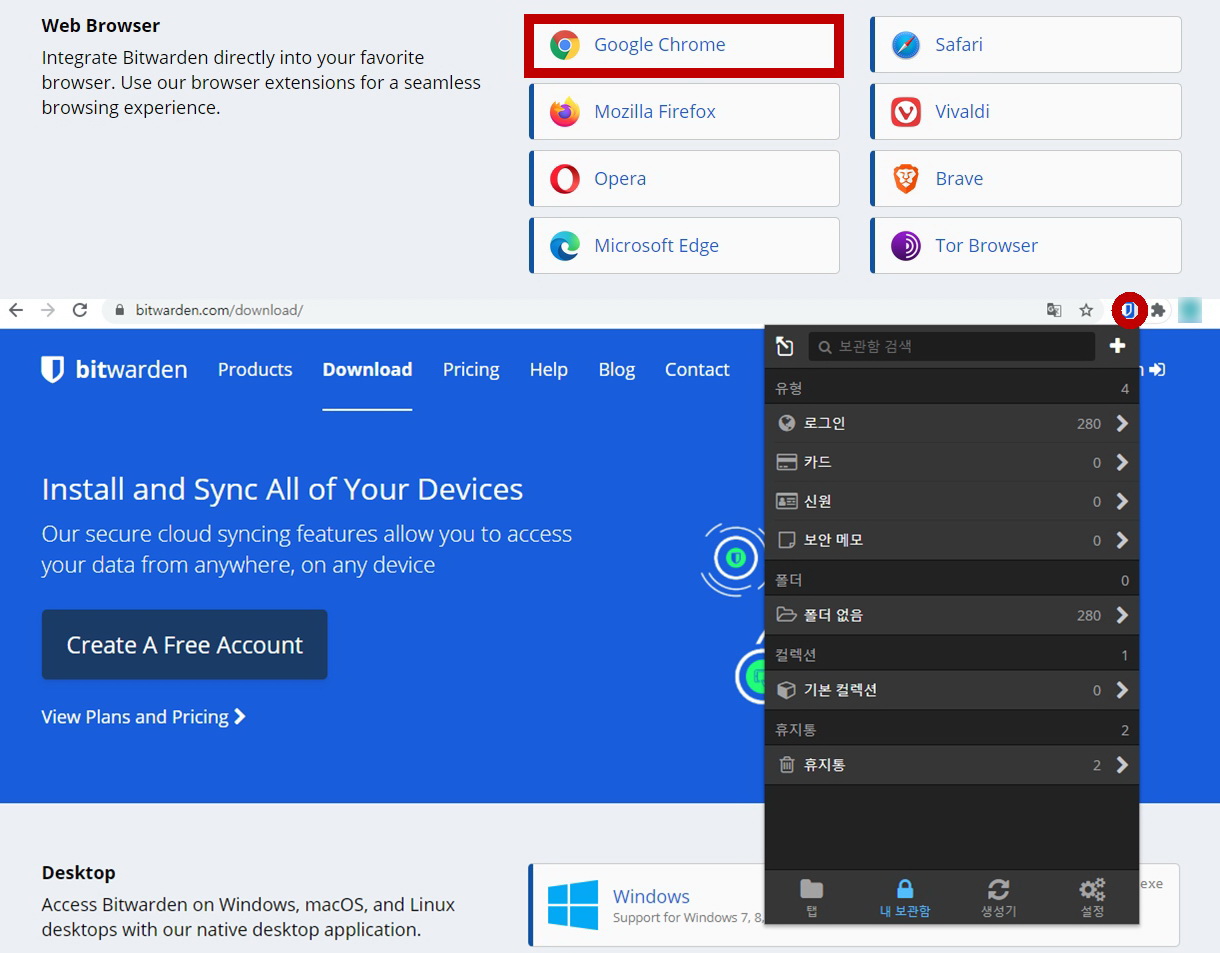Click the Windows desktop download link
Screen dimensions: 1220x953
(651, 896)
